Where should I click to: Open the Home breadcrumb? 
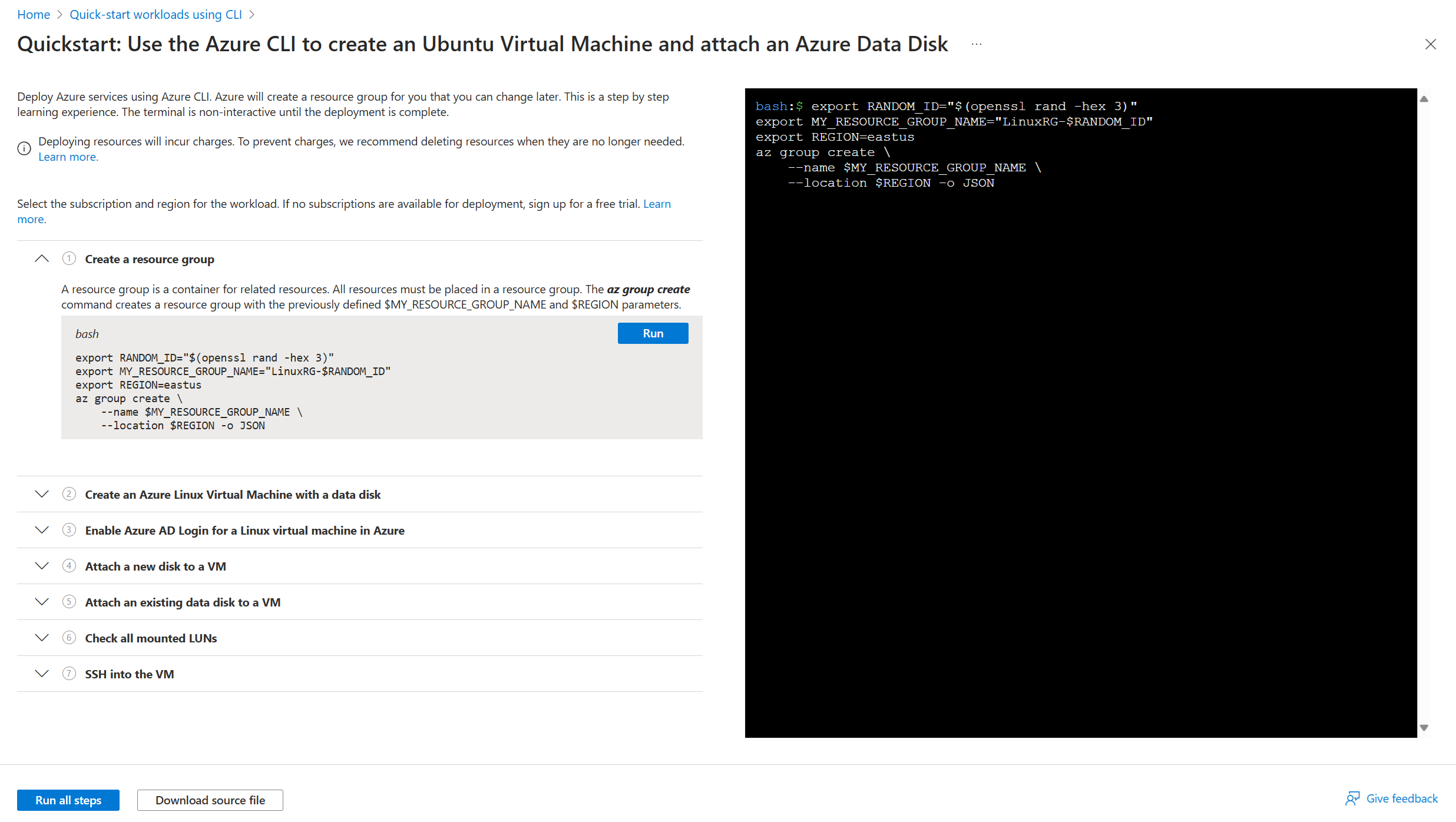(34, 14)
